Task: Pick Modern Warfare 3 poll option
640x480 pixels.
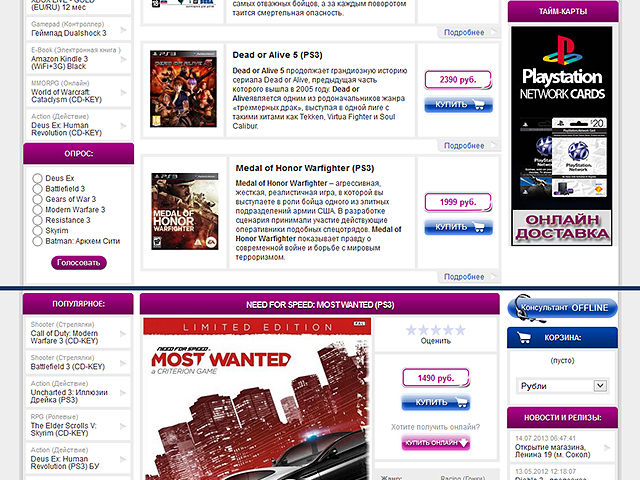Action: coord(37,209)
